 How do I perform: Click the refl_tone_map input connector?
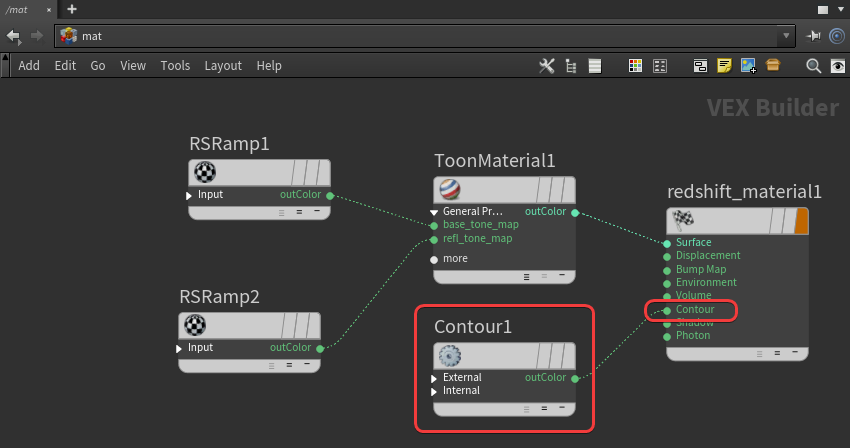pyautogui.click(x=434, y=240)
